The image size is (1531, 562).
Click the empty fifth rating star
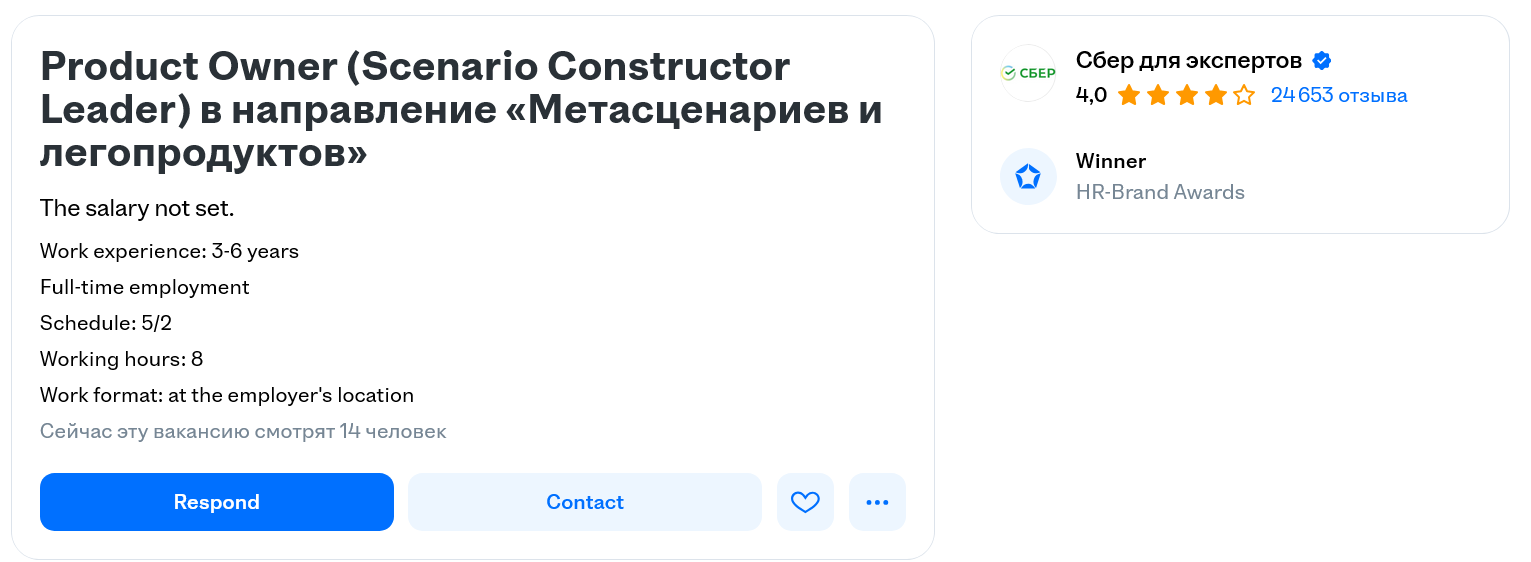tap(1243, 96)
